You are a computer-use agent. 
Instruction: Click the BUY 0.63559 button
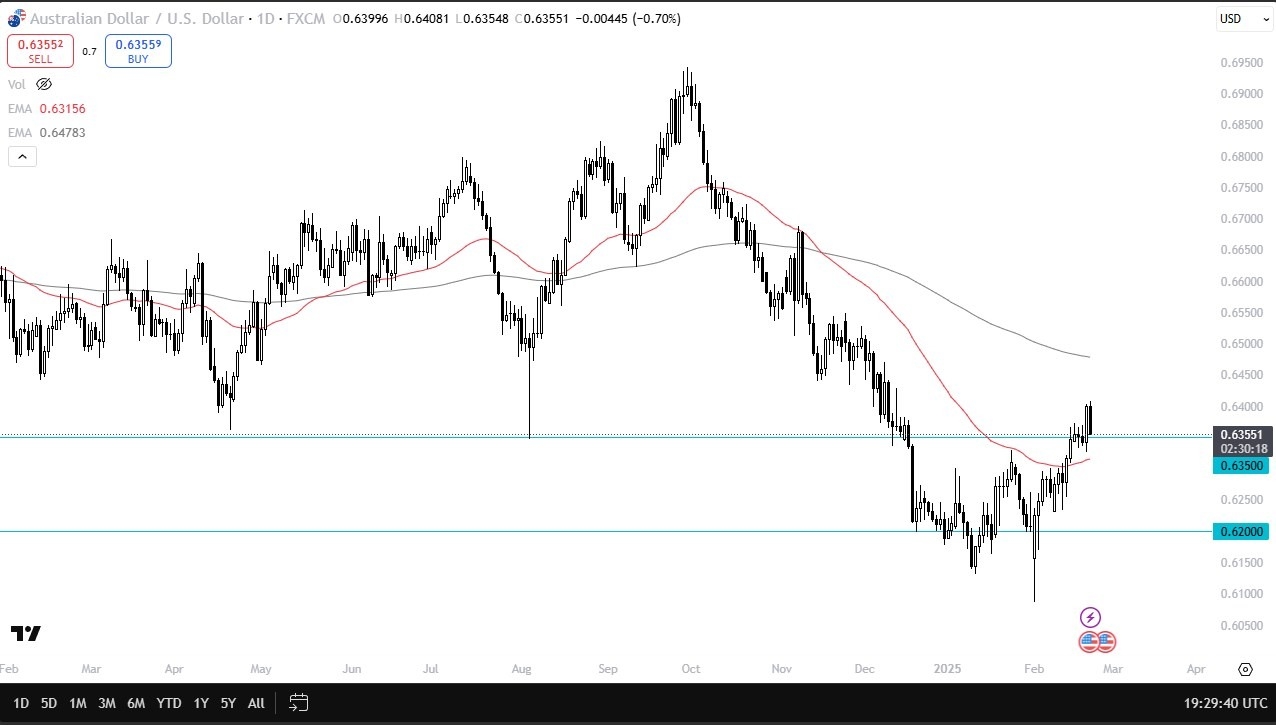point(138,51)
